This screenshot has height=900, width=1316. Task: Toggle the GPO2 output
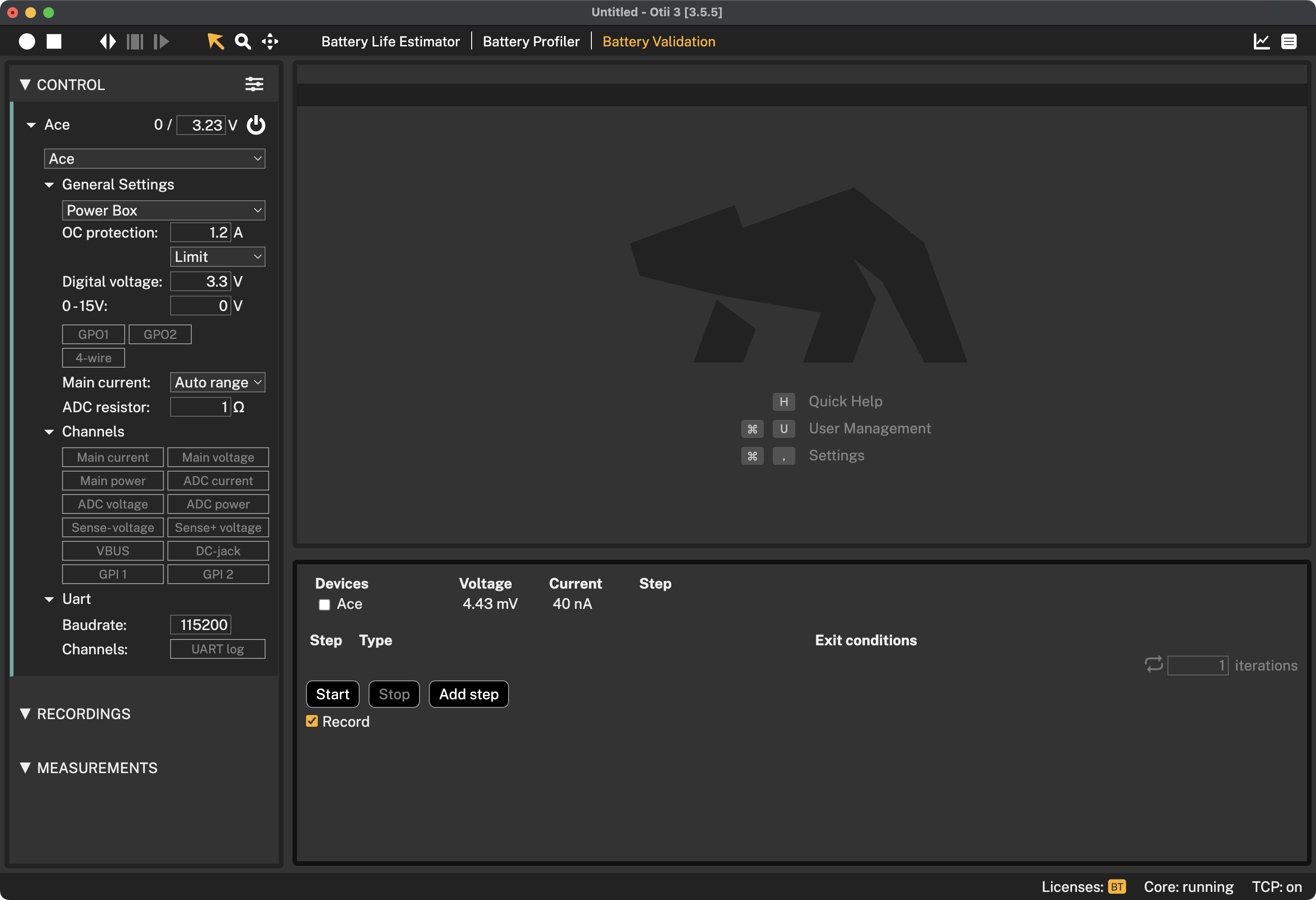click(160, 334)
